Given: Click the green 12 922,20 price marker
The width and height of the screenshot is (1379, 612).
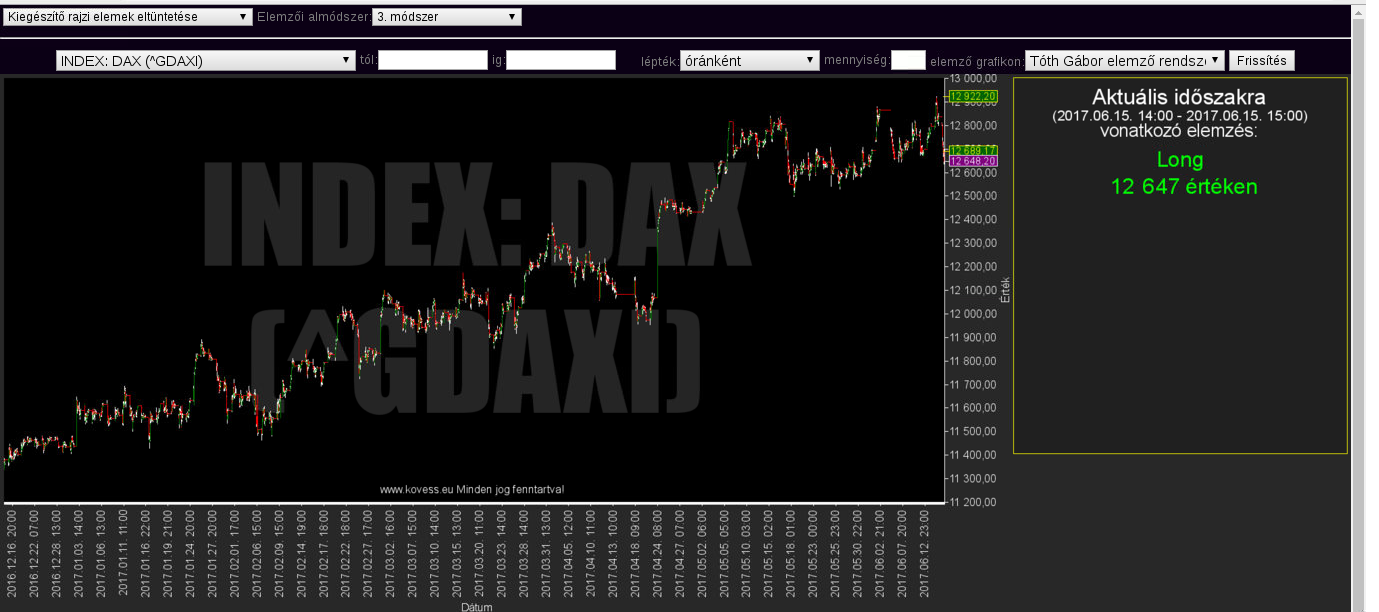Looking at the screenshot, I should tap(972, 97).
